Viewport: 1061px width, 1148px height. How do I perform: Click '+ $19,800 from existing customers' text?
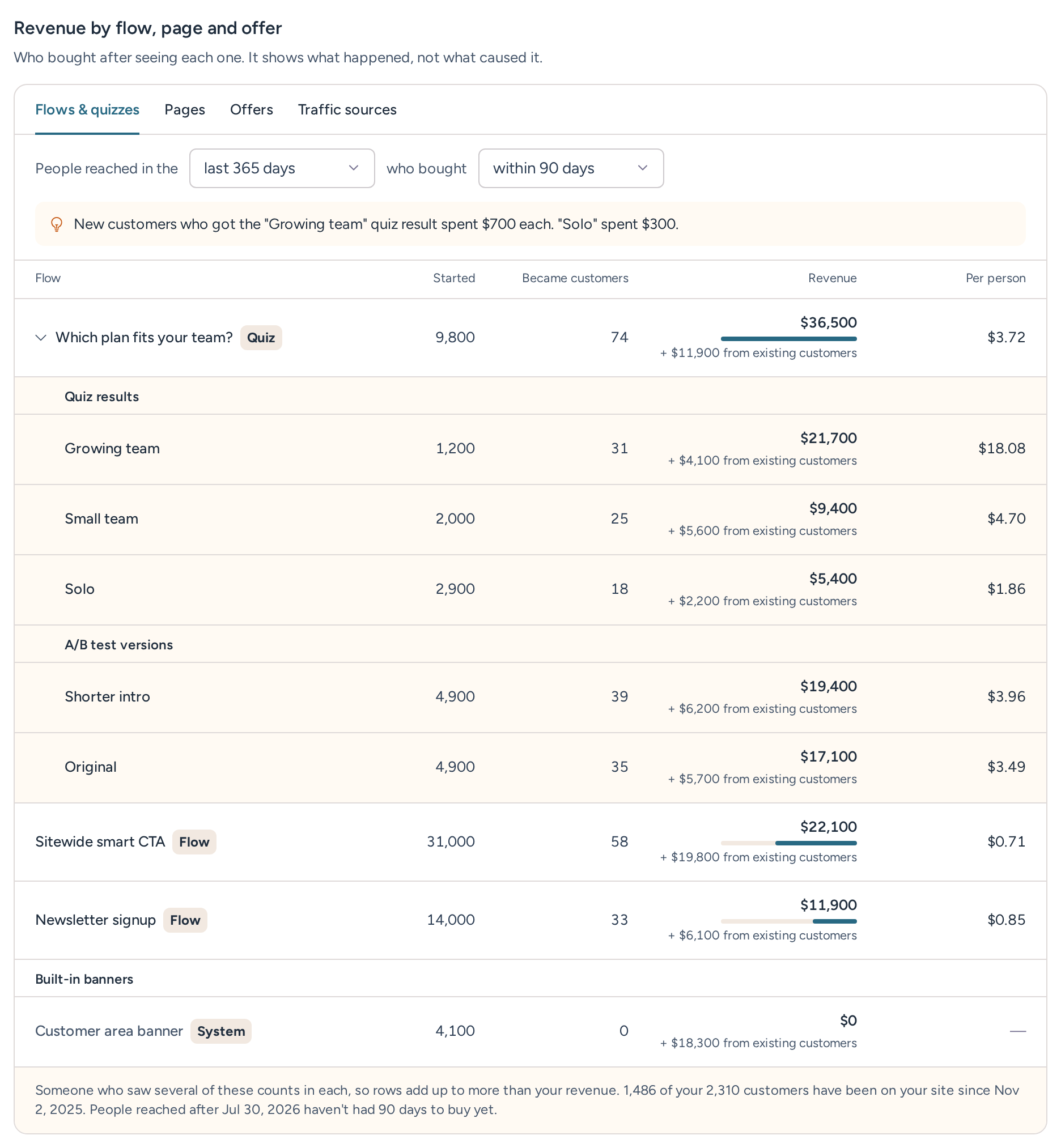758,857
